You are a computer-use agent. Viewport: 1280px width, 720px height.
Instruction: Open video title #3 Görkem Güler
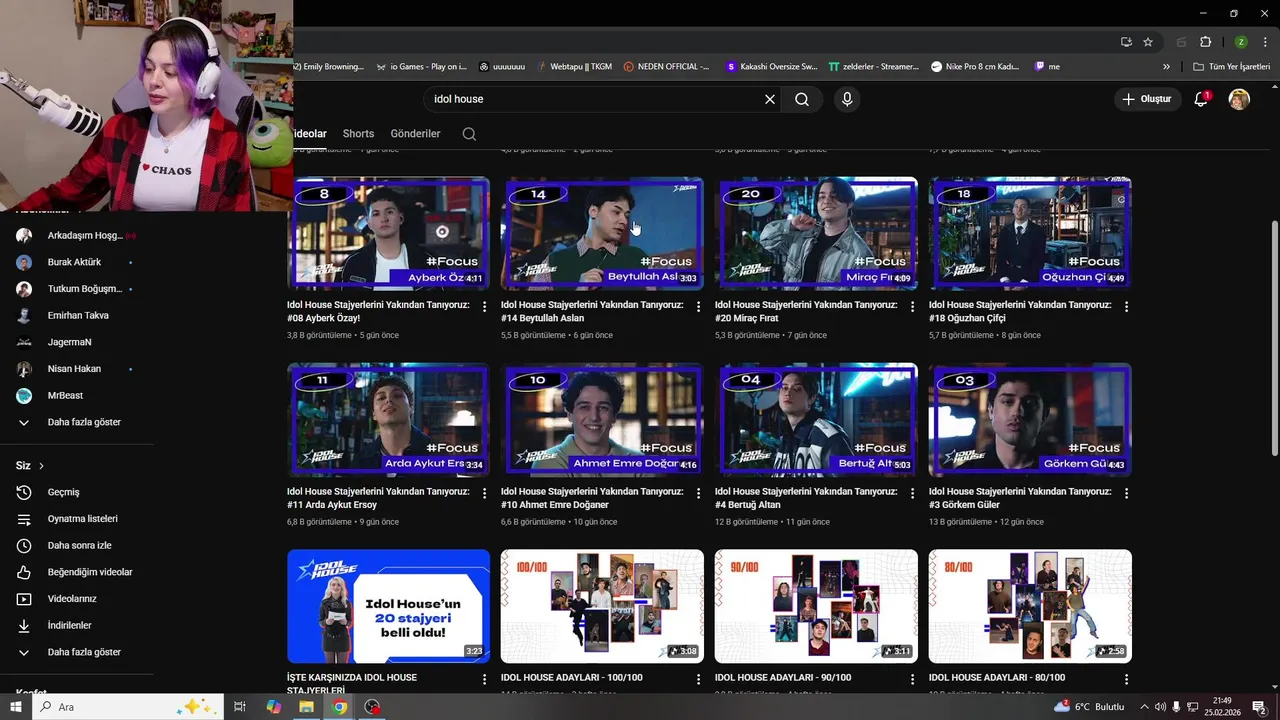point(1019,498)
